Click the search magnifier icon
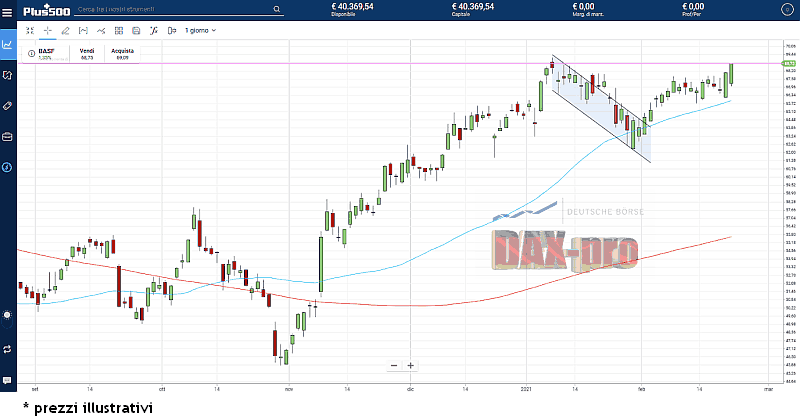Viewport: 800px width, 419px height. pos(277,9)
